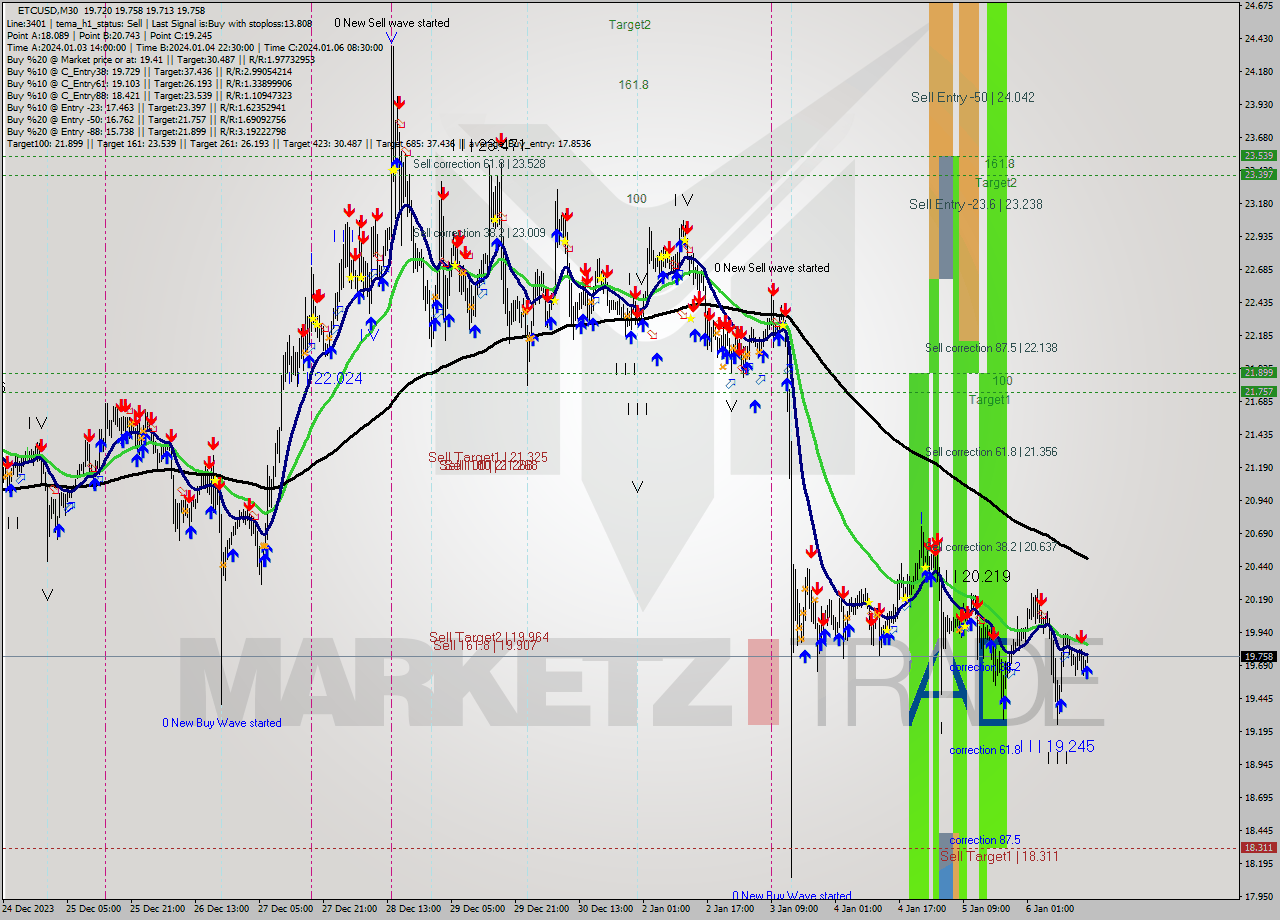The height and width of the screenshot is (920, 1280).
Task: Click the 23.180 price axis label
Action: (1258, 204)
